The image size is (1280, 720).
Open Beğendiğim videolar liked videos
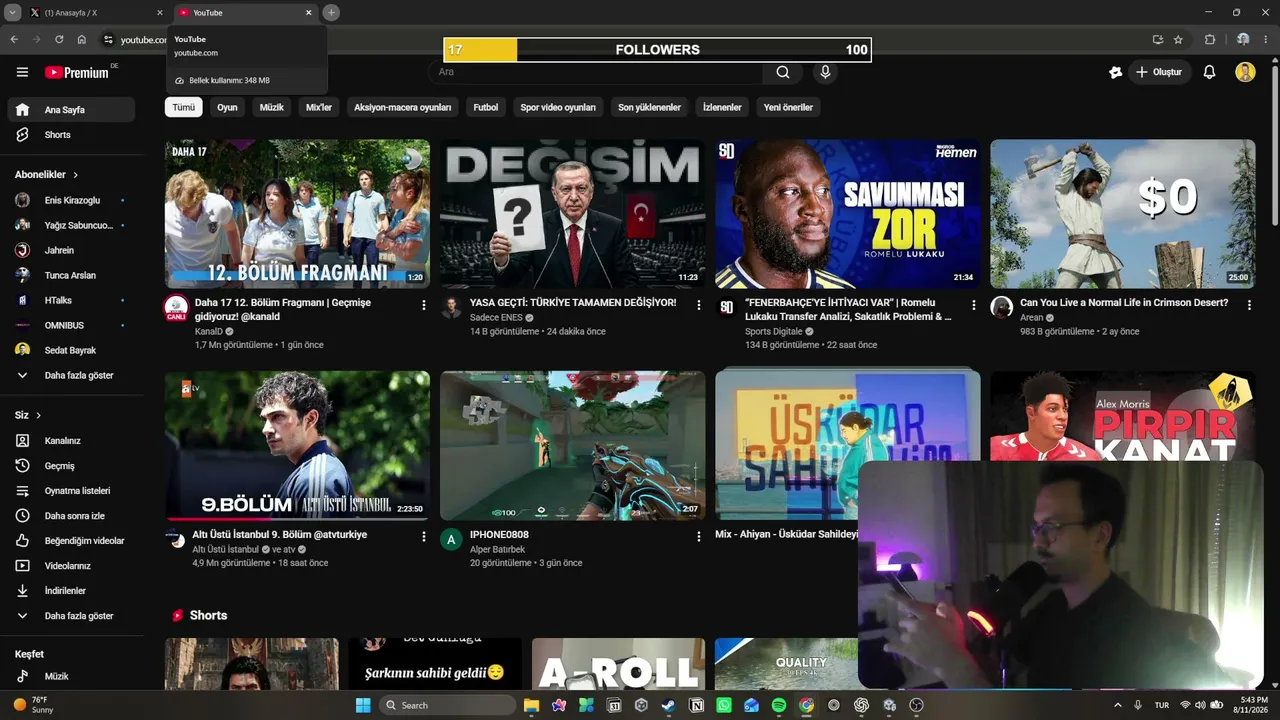[70, 541]
